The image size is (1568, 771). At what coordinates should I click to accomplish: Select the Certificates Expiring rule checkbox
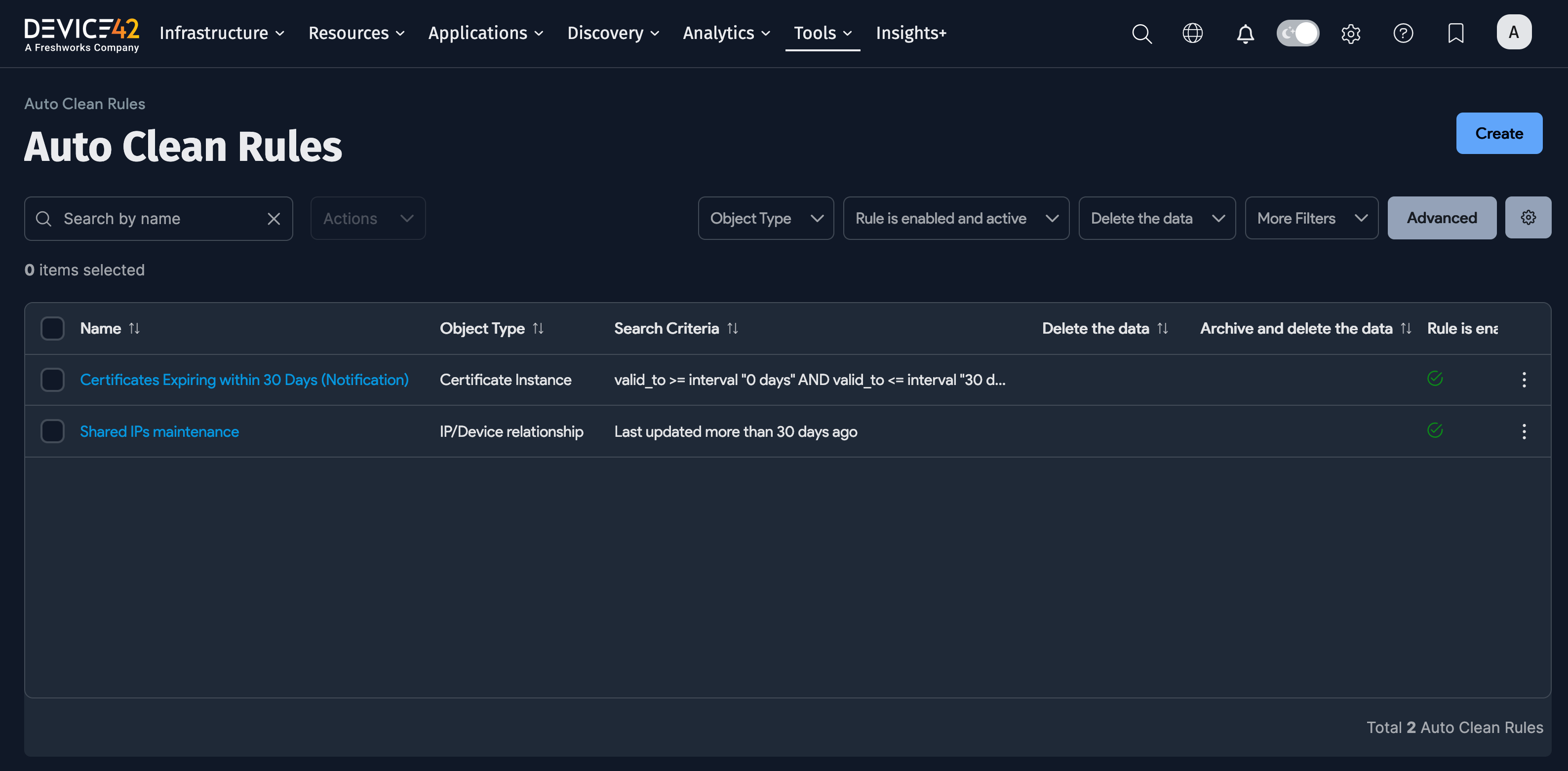[x=52, y=380]
